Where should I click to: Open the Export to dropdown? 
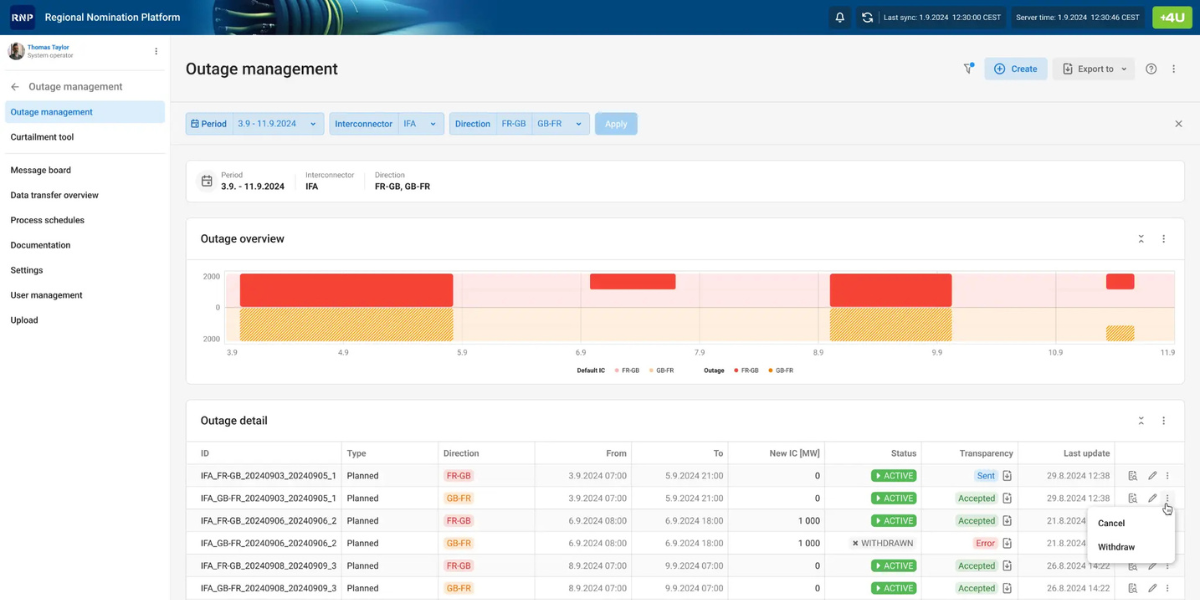(1094, 69)
